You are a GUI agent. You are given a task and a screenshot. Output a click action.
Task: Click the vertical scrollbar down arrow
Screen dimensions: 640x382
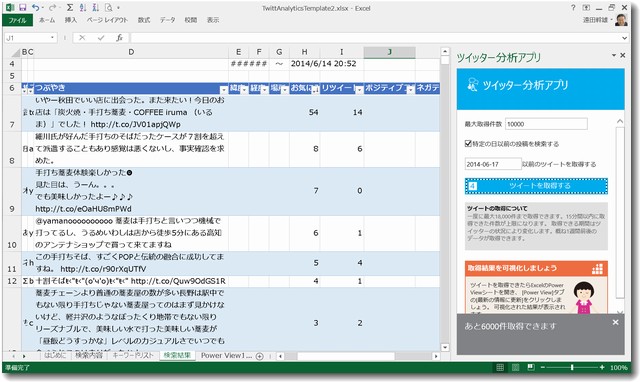(445, 347)
